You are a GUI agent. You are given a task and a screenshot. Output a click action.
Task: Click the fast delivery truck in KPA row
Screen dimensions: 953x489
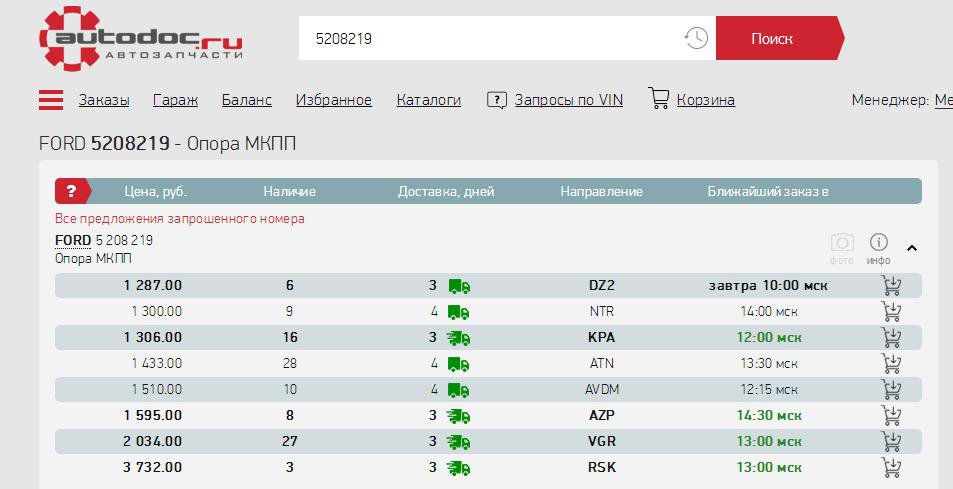(458, 338)
